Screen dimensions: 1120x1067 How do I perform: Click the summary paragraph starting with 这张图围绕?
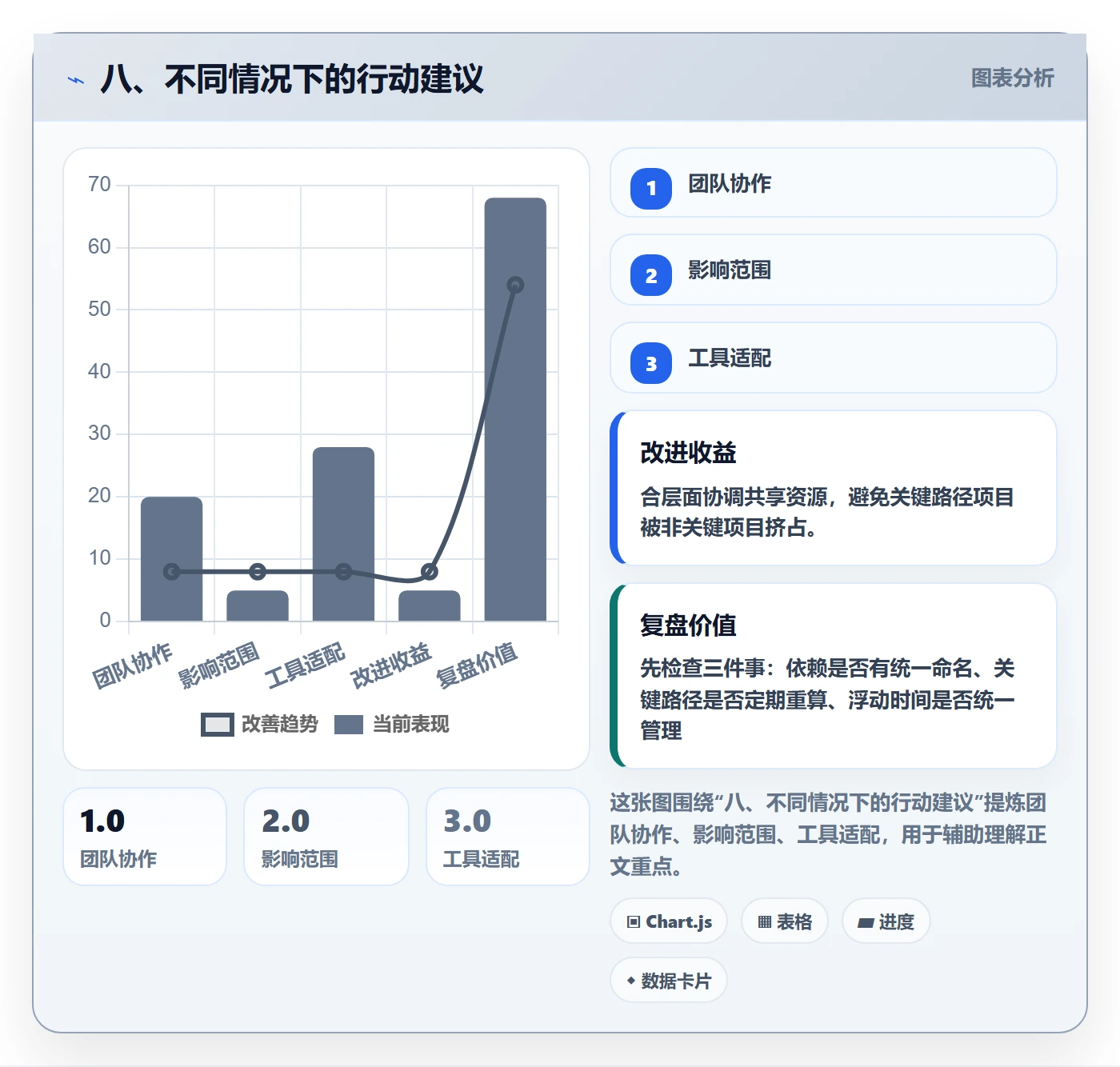(x=828, y=834)
